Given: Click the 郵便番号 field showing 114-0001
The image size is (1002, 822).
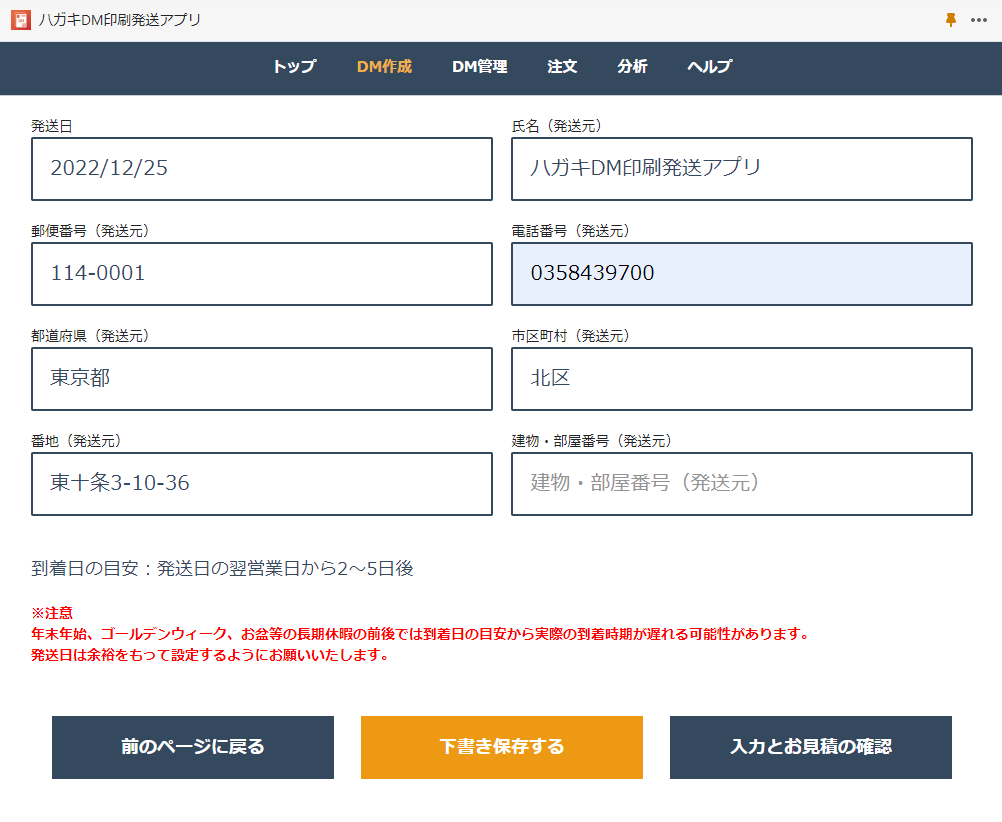Looking at the screenshot, I should 262,274.
